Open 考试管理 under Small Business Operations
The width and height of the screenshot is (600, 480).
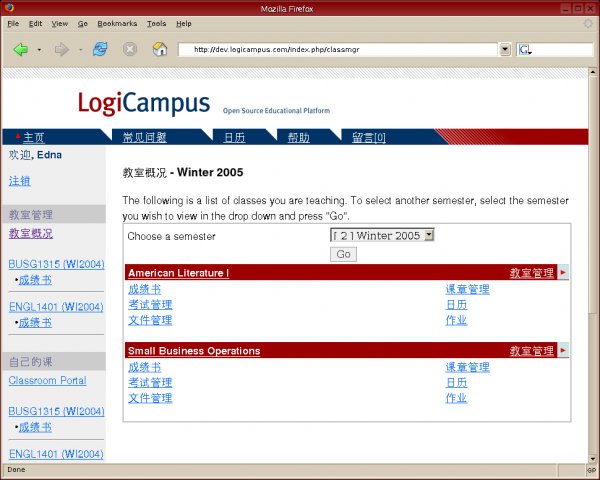(x=150, y=383)
